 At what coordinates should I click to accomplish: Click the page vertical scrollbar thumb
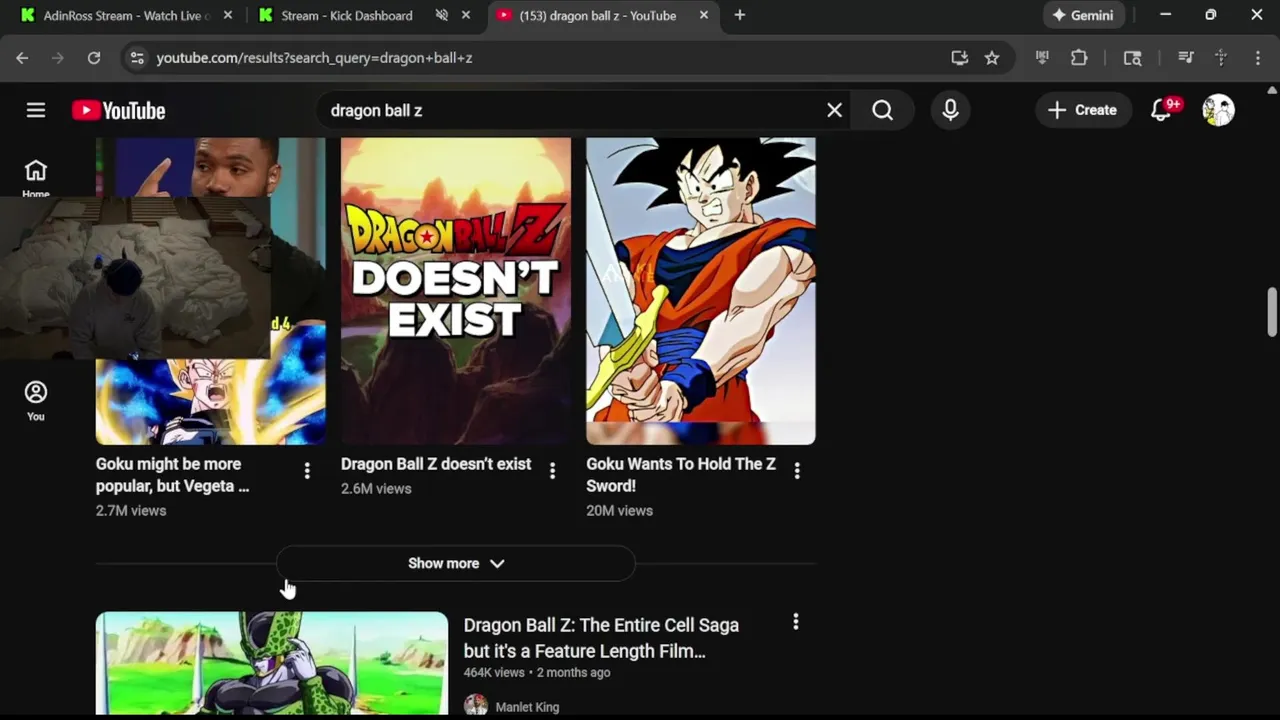pyautogui.click(x=1272, y=312)
